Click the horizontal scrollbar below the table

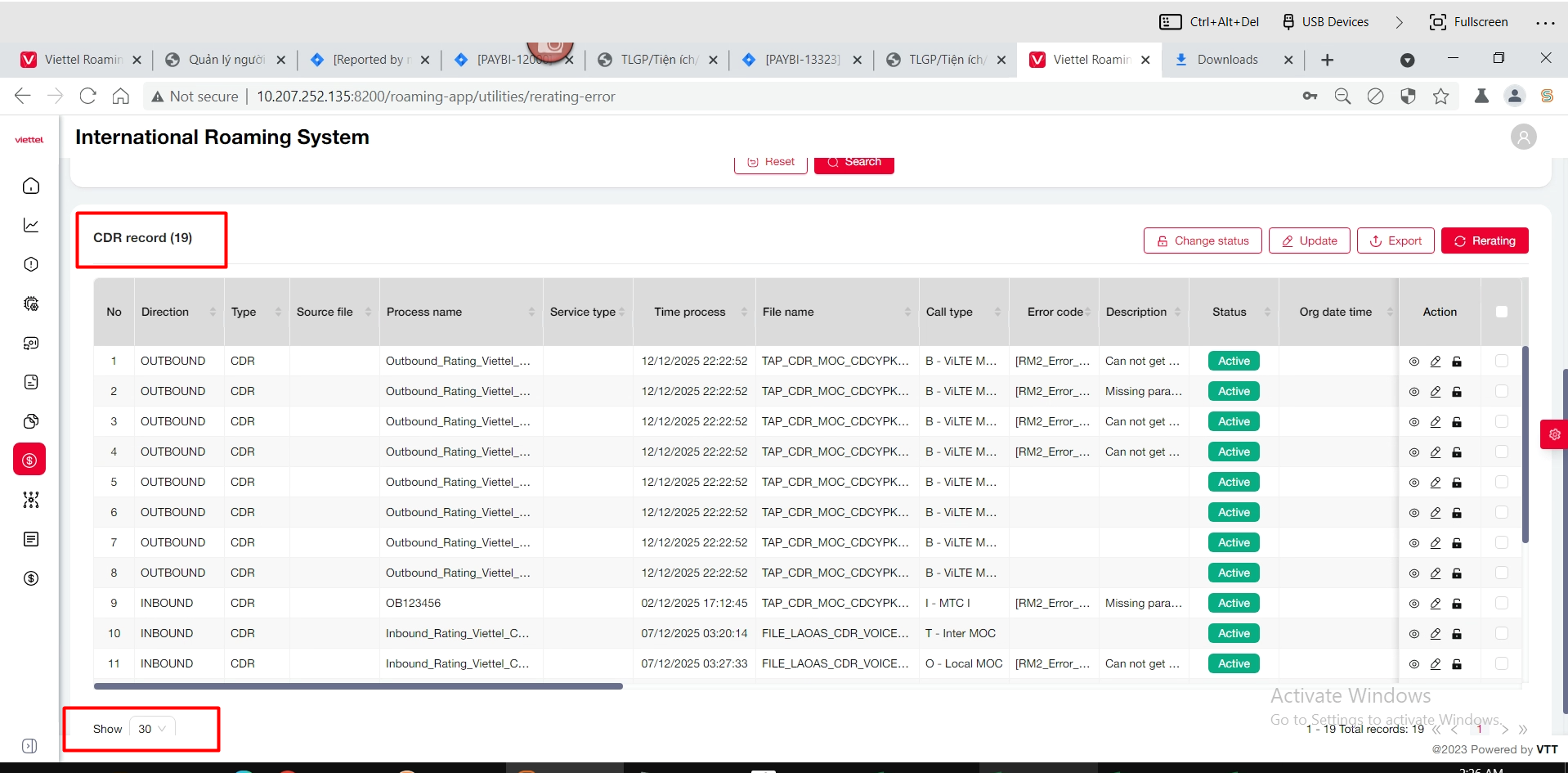pyautogui.click(x=358, y=686)
